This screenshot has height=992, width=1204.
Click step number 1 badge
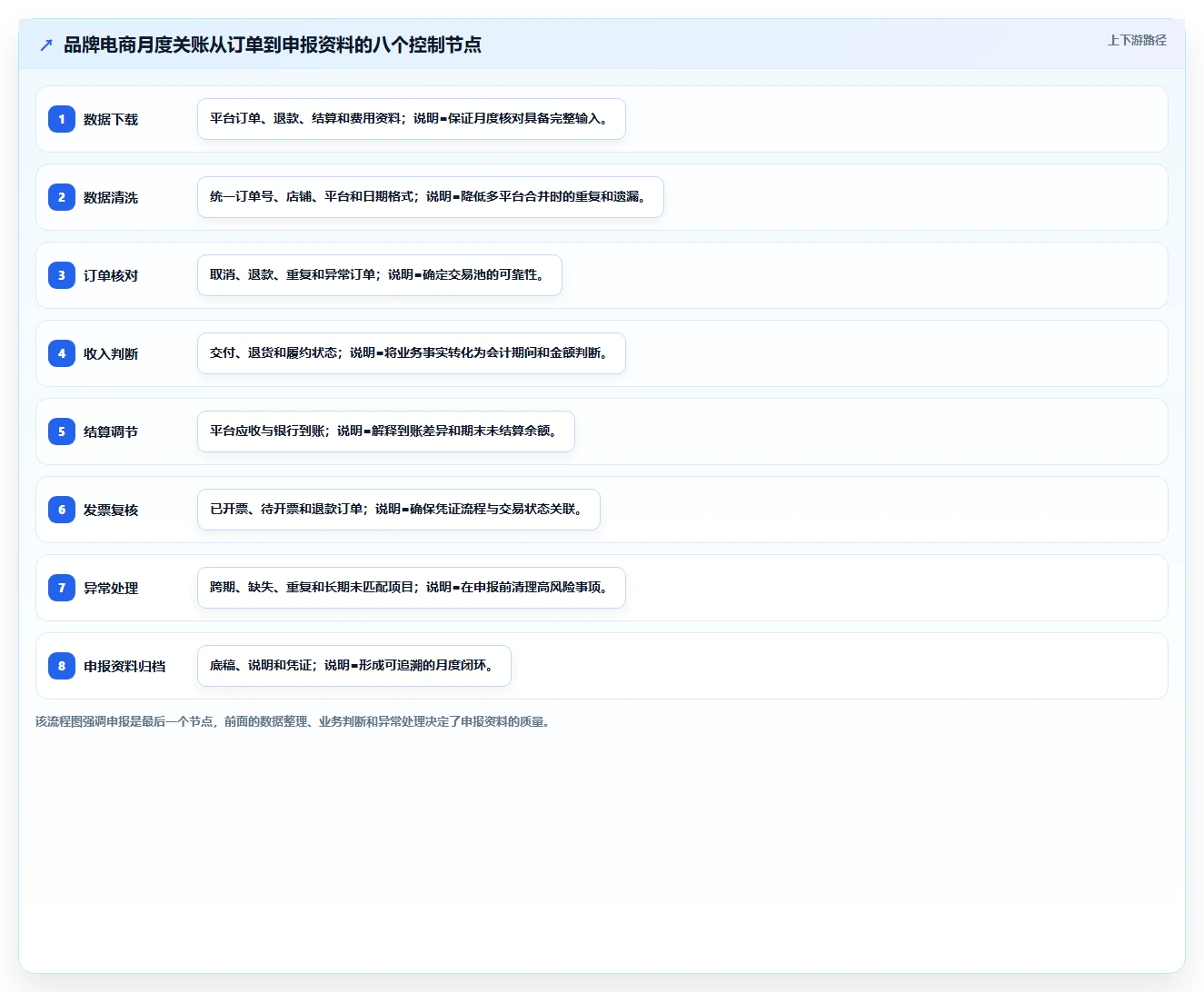pyautogui.click(x=62, y=119)
